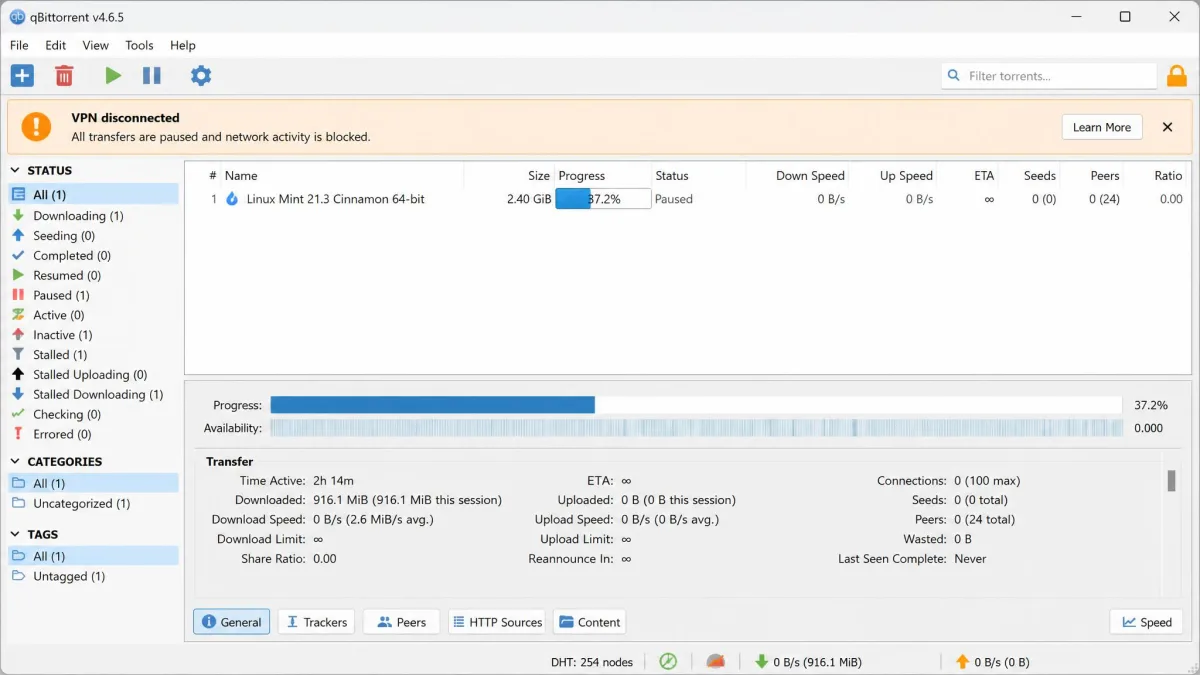
Task: Click the qBittorrent logo in title bar
Action: pos(17,17)
